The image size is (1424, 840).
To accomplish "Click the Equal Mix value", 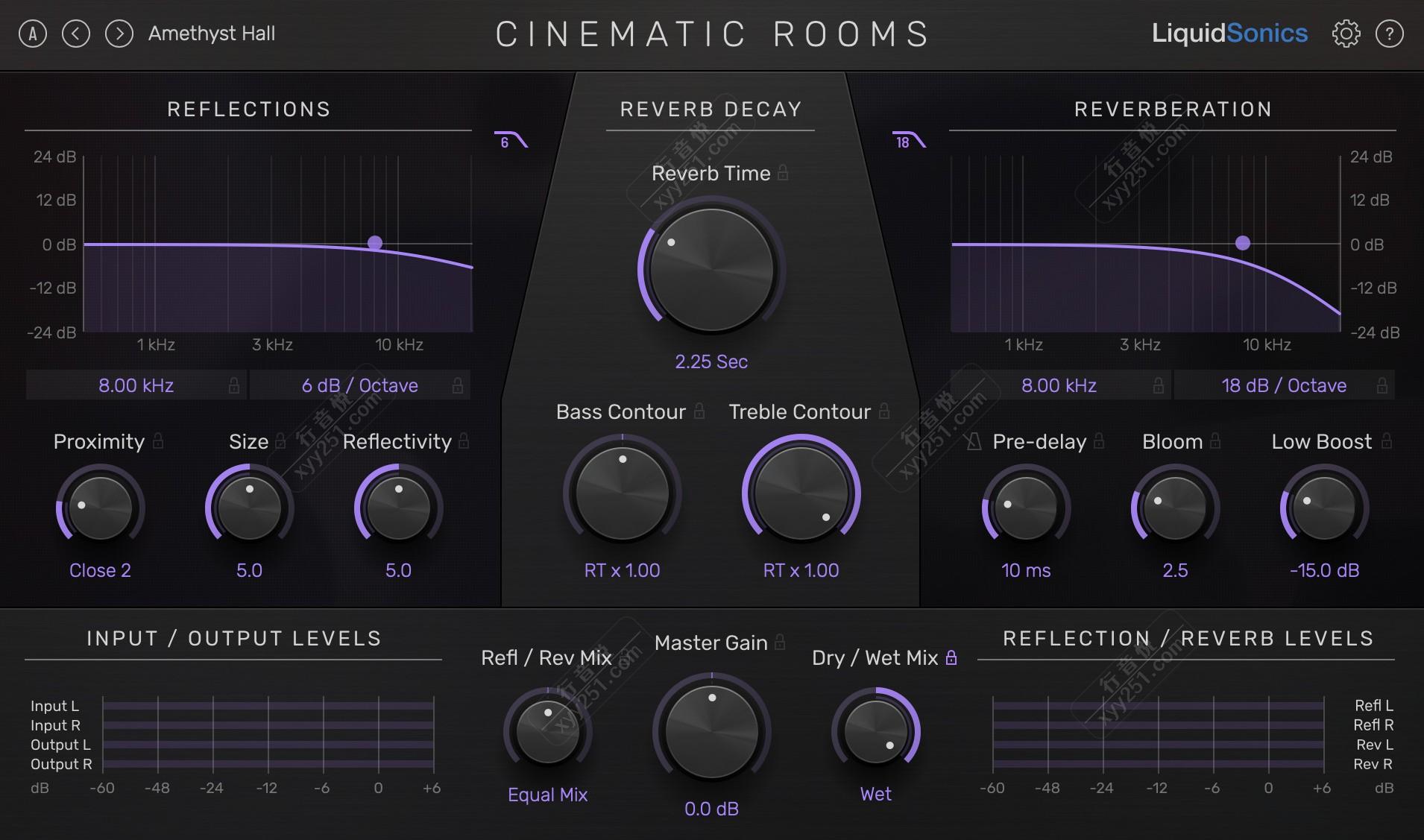I will (547, 795).
